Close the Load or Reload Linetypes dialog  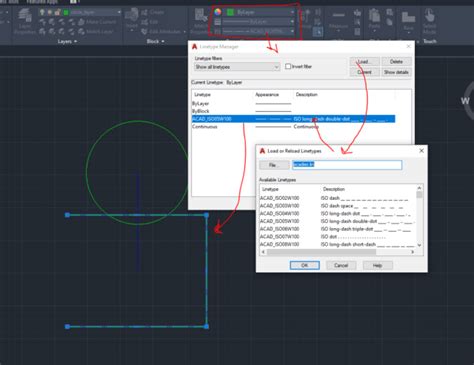pyautogui.click(x=421, y=151)
